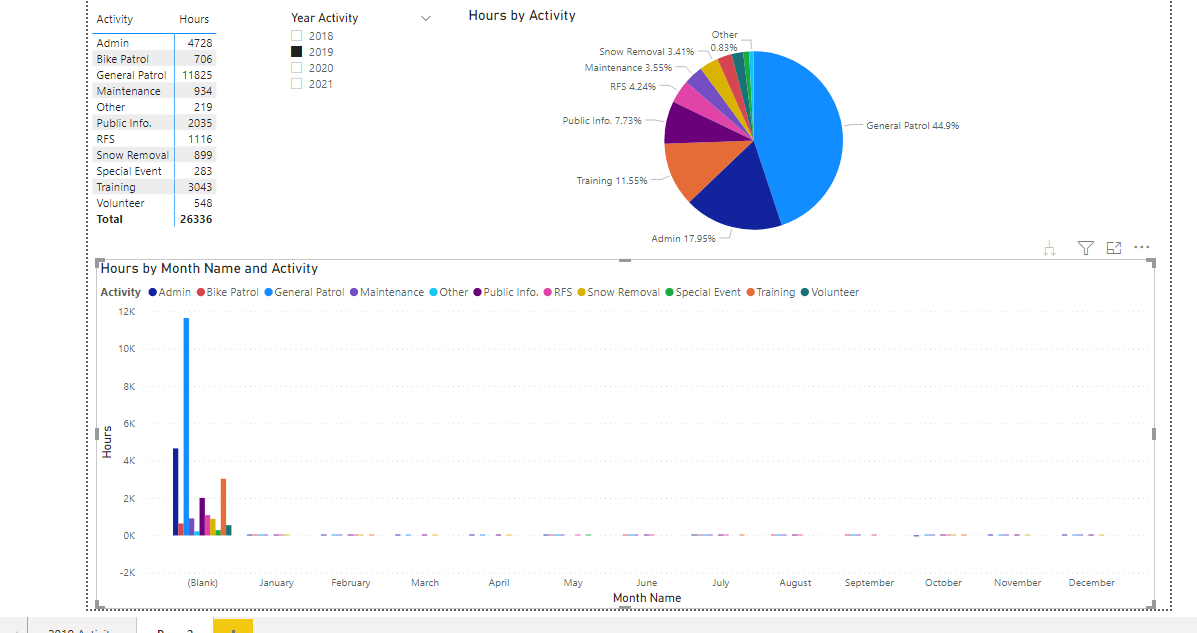The image size is (1197, 633).
Task: Click the purple Public Info. bar in (Blank)
Action: point(202,517)
